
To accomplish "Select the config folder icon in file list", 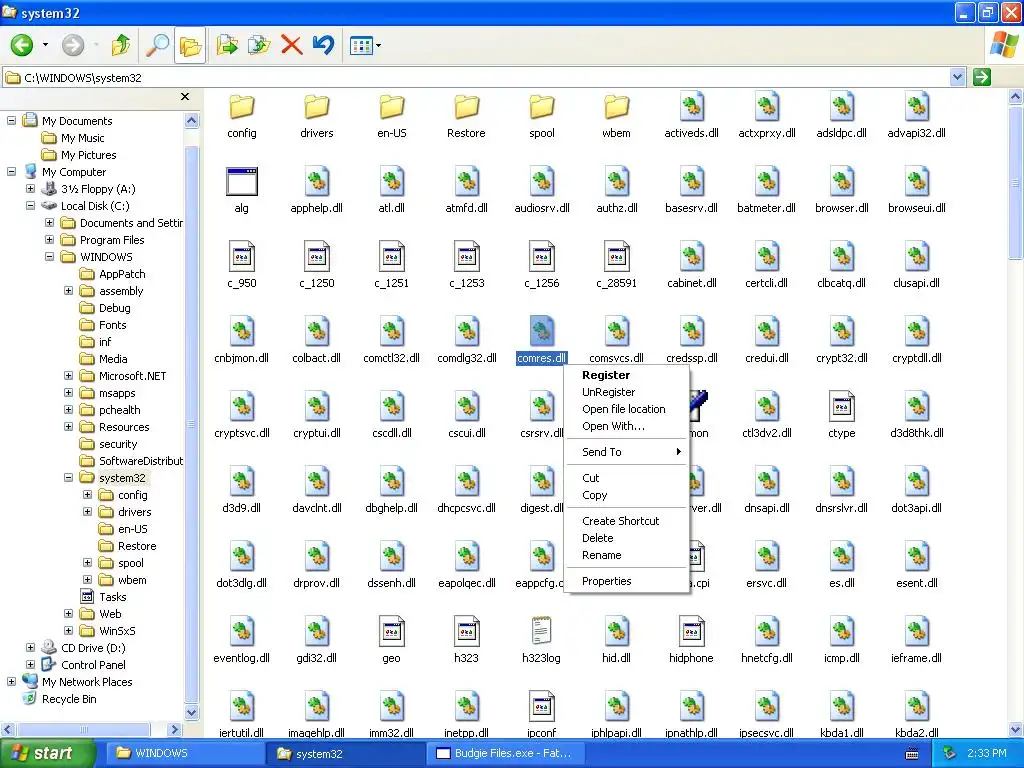I will coord(242,106).
